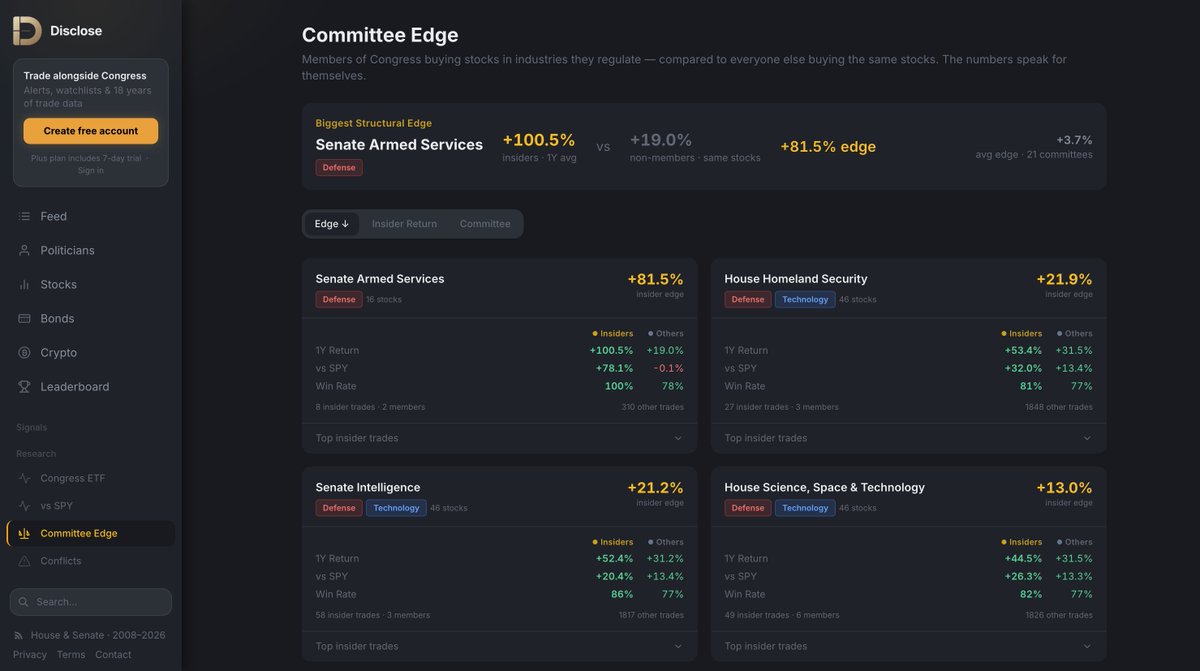Viewport: 1200px width, 671px height.
Task: Click Senate Intelligence card title
Action: [x=368, y=487]
